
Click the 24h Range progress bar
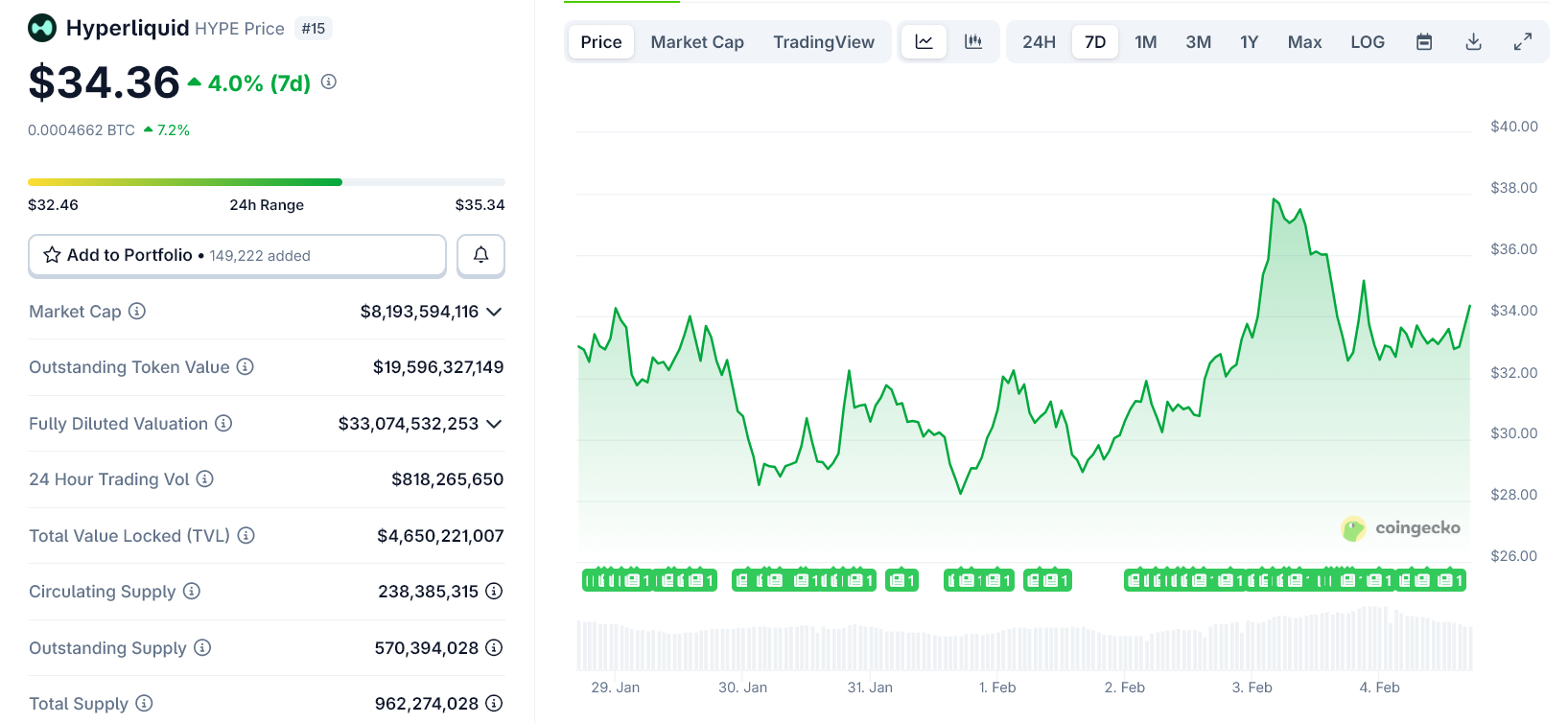tap(267, 182)
